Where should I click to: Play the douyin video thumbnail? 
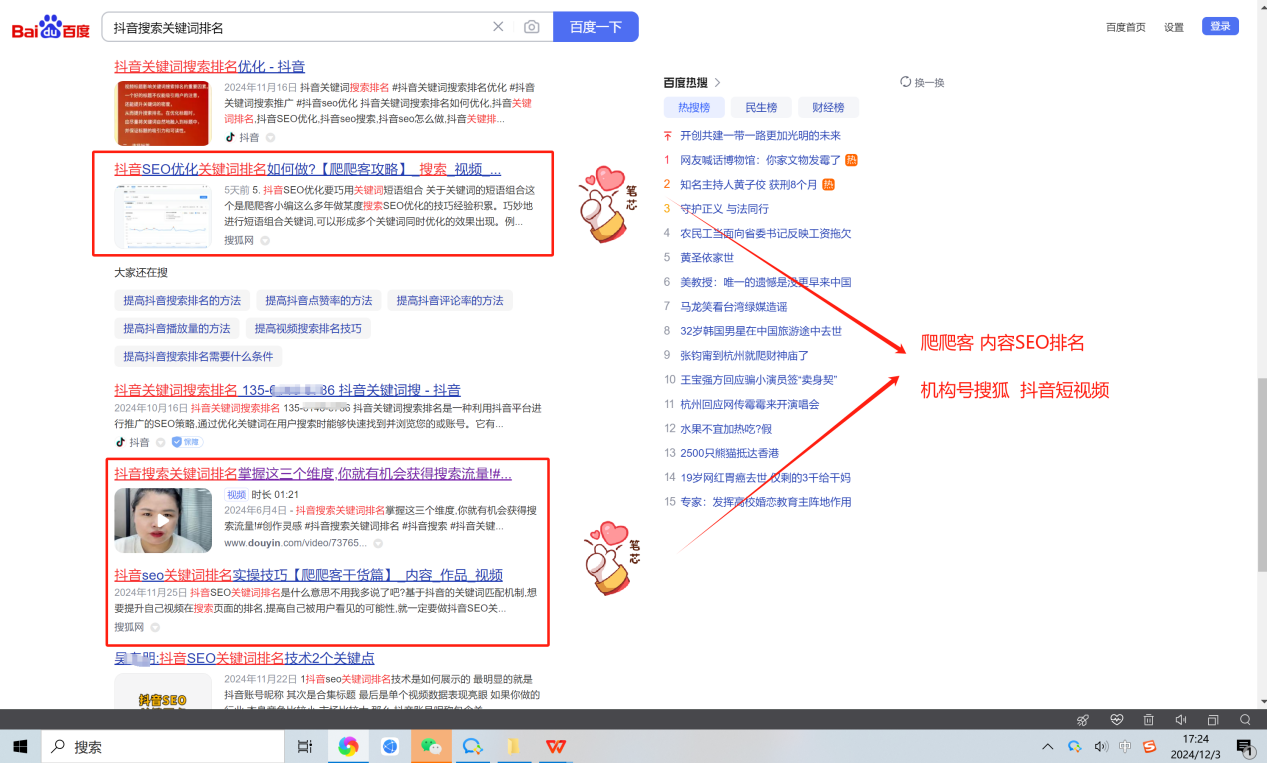pos(163,520)
